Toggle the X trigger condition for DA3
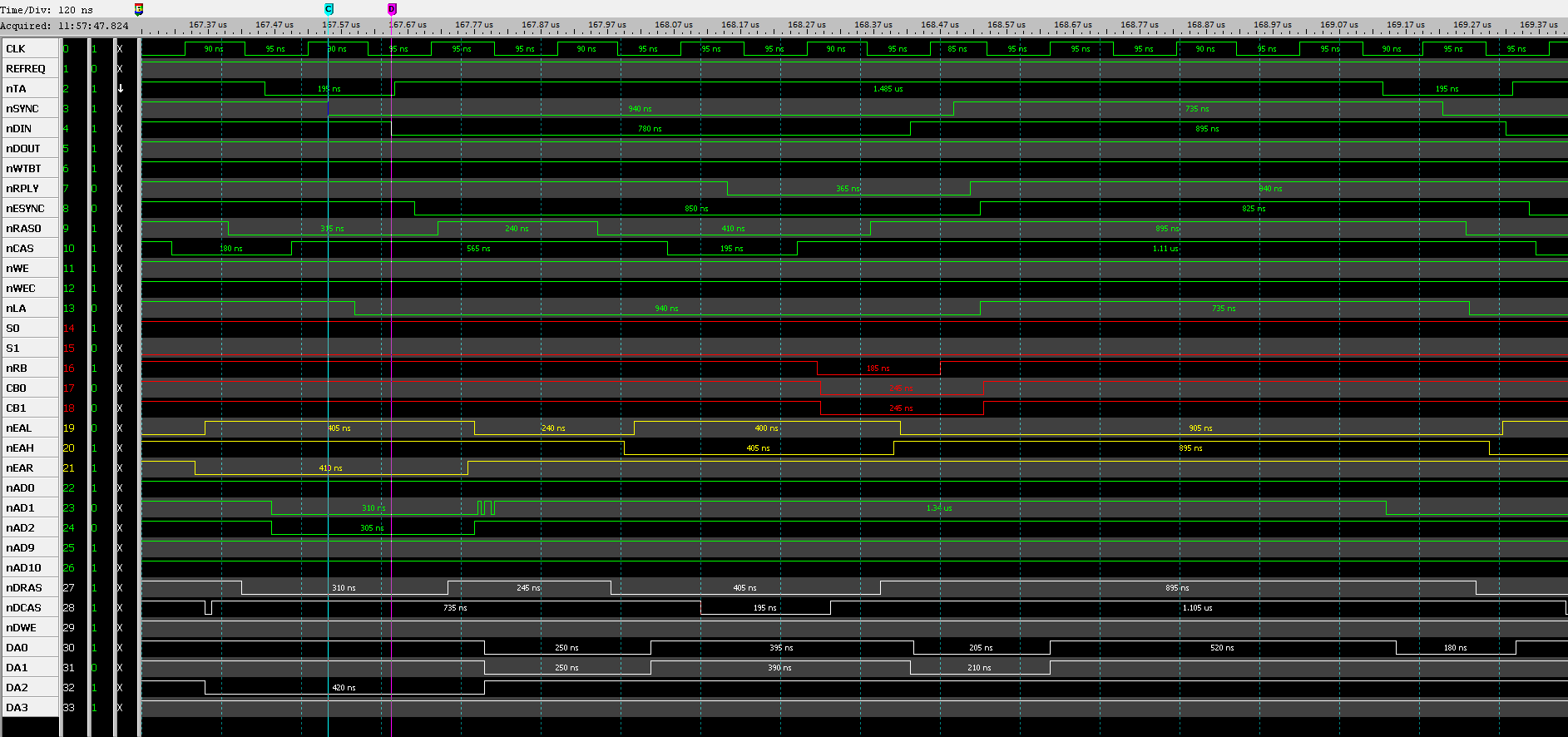 120,708
